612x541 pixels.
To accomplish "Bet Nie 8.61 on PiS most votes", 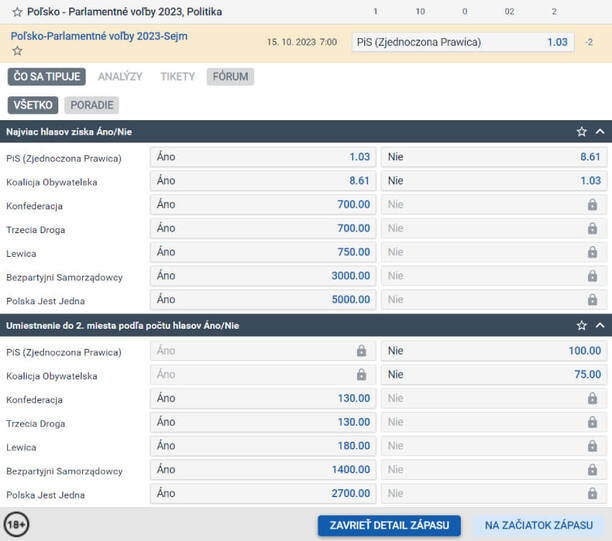I will (494, 157).
